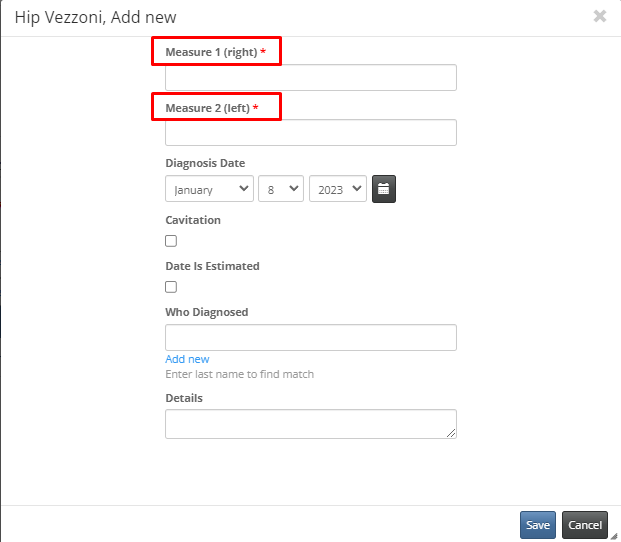The height and width of the screenshot is (542, 621).
Task: Click the Measure 2 (left) label
Action: (x=208, y=108)
